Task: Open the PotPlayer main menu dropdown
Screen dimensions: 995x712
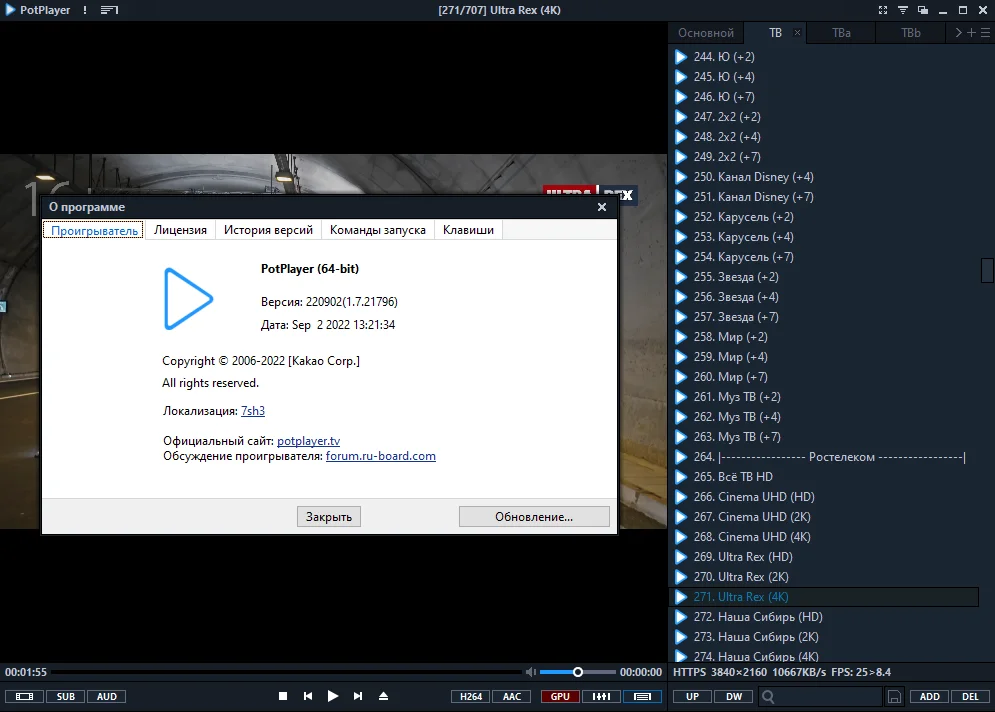Action: [x=37, y=10]
